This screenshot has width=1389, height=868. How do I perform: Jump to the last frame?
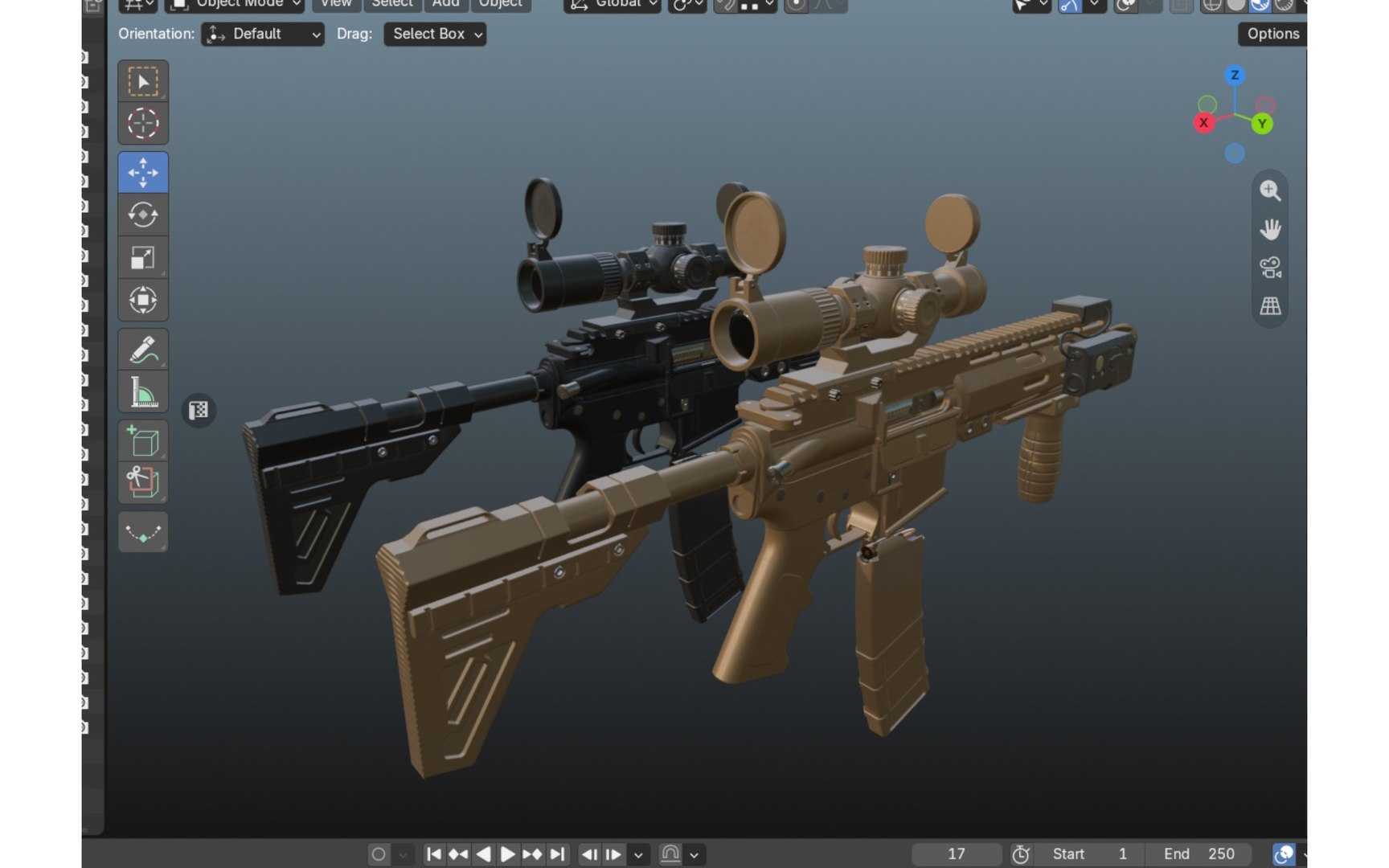click(x=558, y=854)
